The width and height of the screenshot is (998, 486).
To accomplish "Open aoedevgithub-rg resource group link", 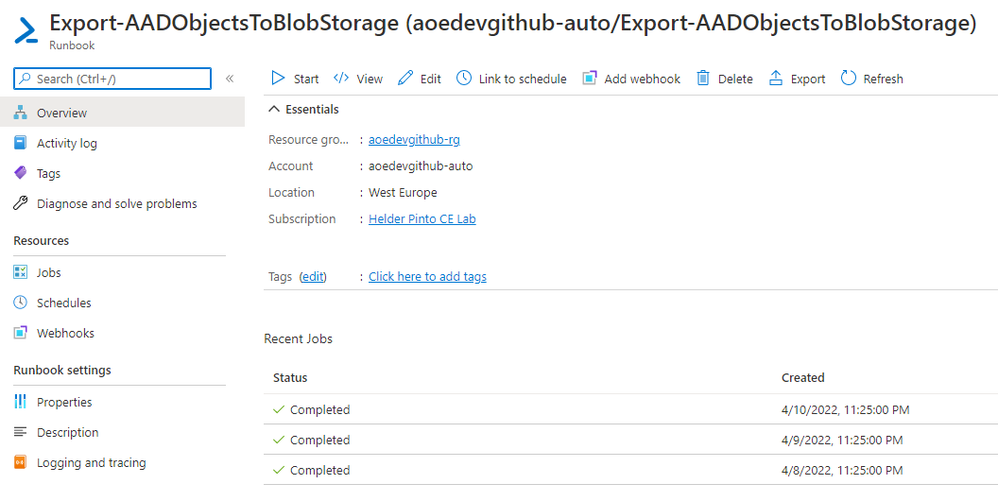I will 414,140.
